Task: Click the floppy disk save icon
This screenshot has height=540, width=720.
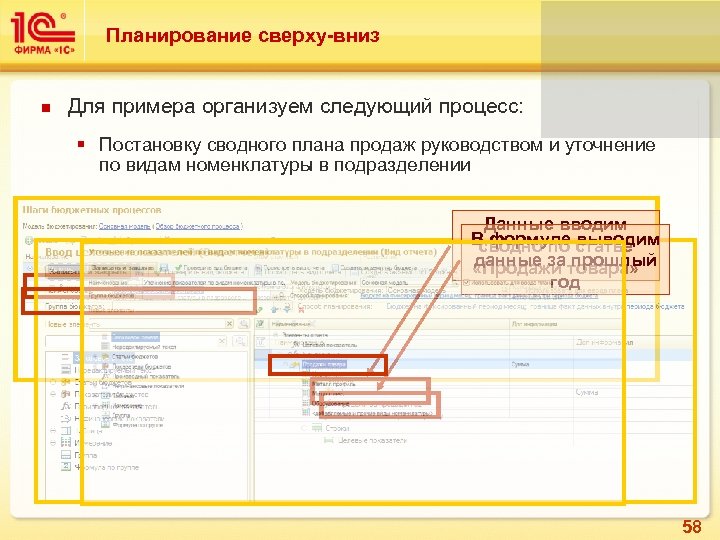Action: pos(164,268)
